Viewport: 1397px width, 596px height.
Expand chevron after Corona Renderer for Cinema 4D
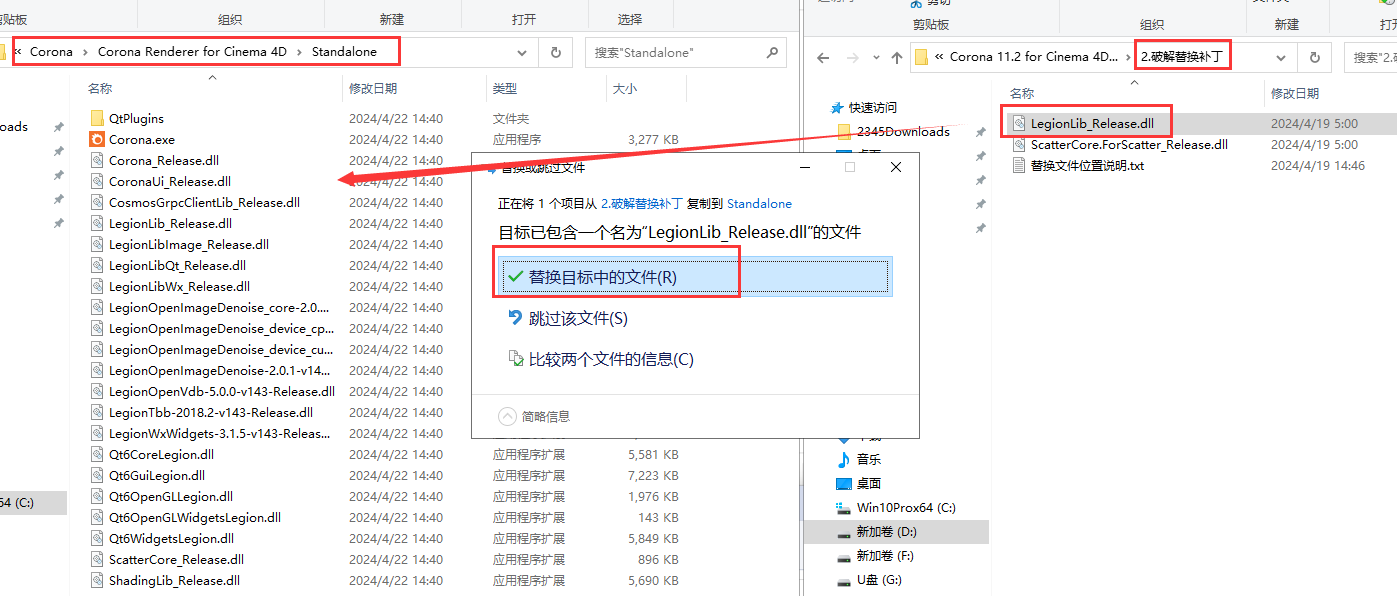click(299, 52)
